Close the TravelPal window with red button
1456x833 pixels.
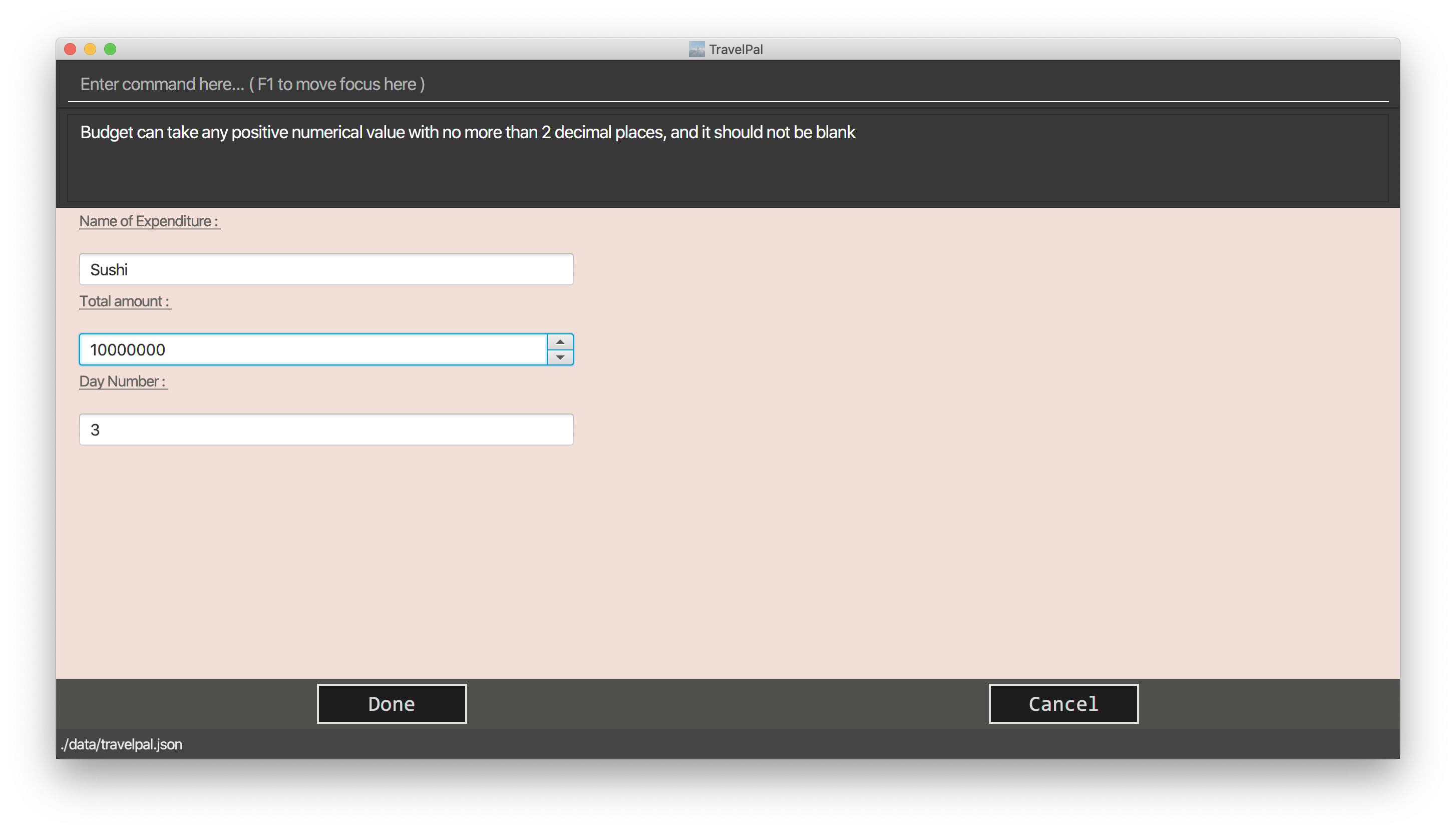[x=71, y=49]
